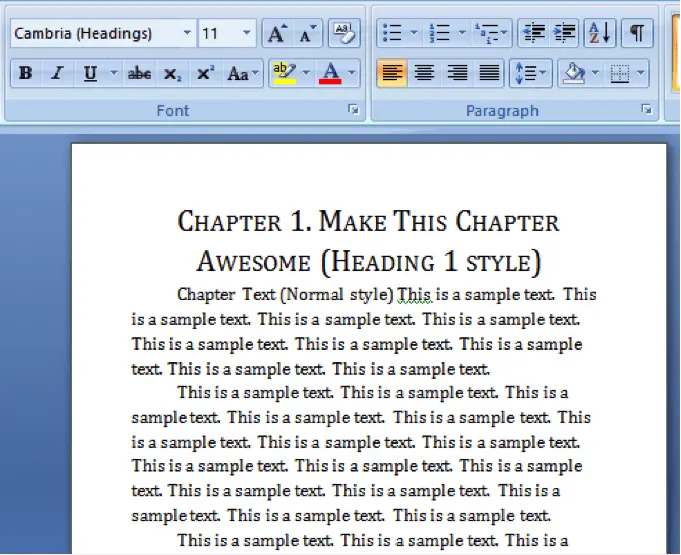Click "Chapter 1. Make This Chapter" heading line
Screen dimensions: 681x555
click(368, 221)
